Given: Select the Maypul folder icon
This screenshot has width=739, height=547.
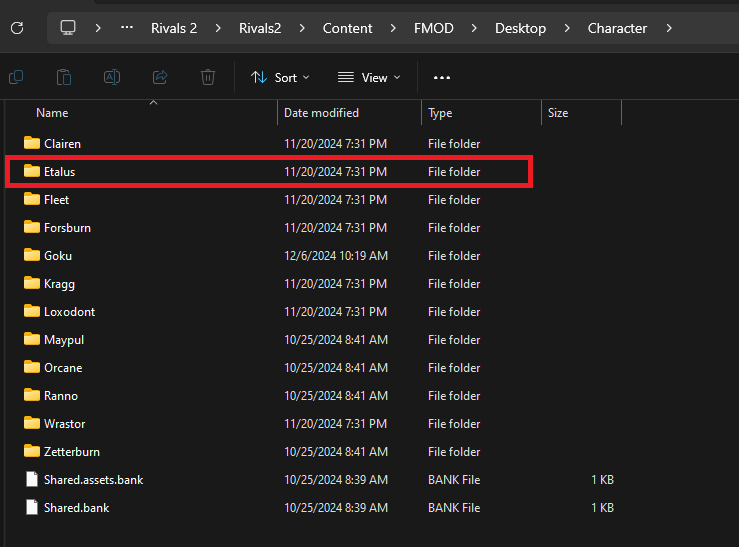Looking at the screenshot, I should click(x=32, y=339).
